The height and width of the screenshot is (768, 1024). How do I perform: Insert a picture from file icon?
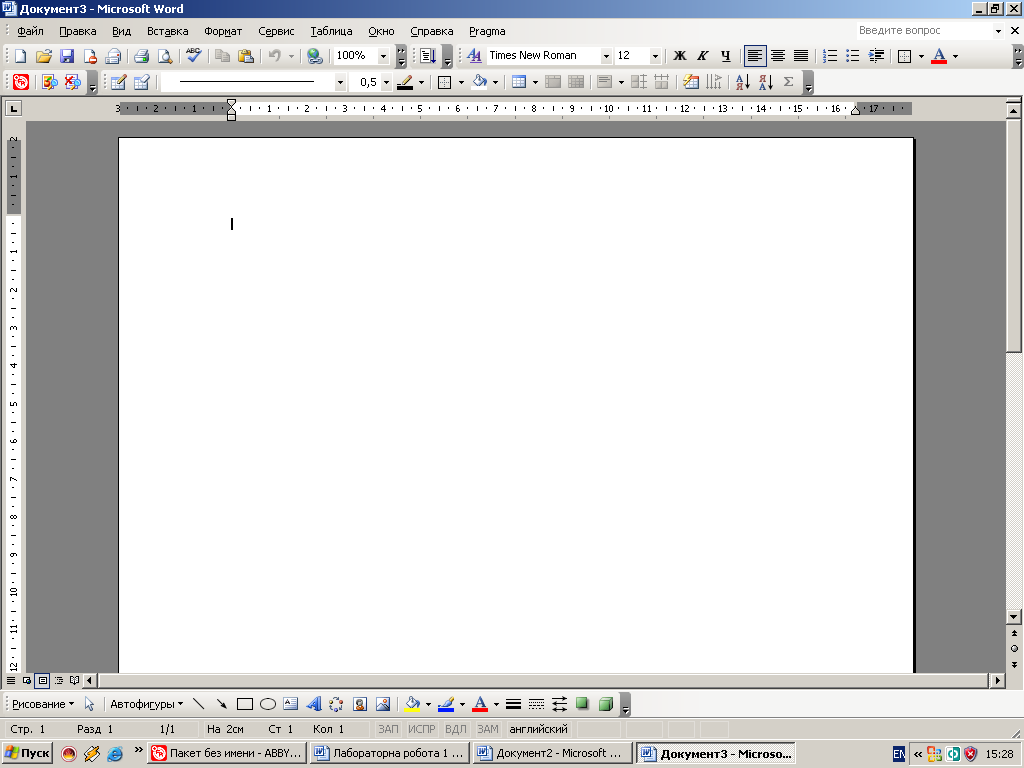pyautogui.click(x=383, y=704)
